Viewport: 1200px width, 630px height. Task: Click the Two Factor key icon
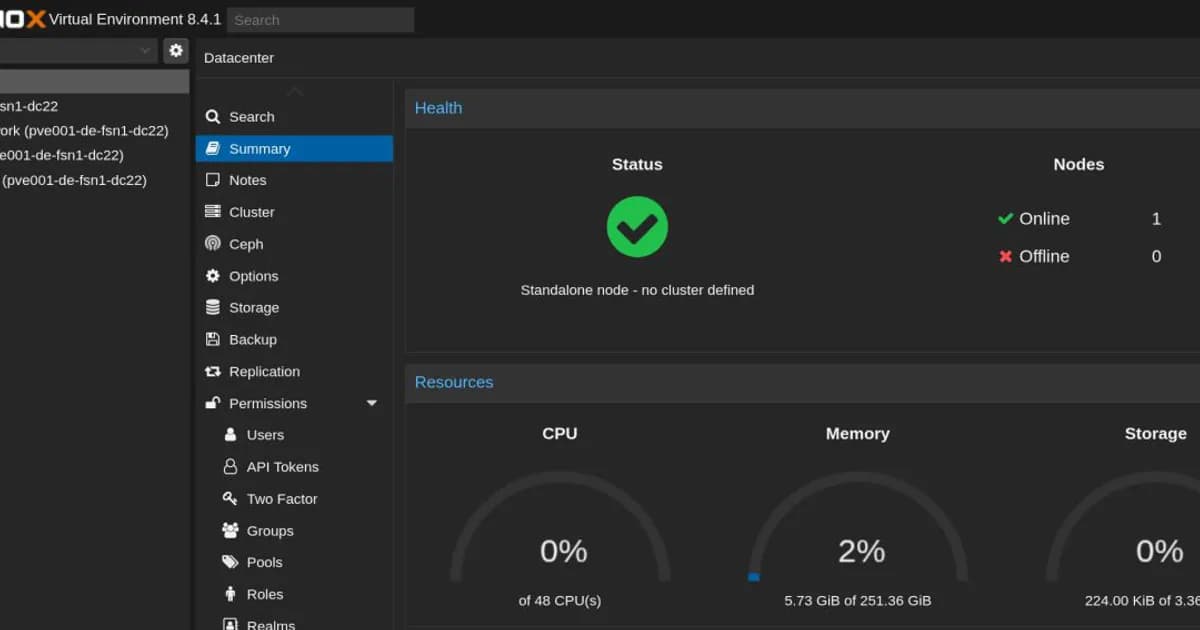[x=230, y=499]
